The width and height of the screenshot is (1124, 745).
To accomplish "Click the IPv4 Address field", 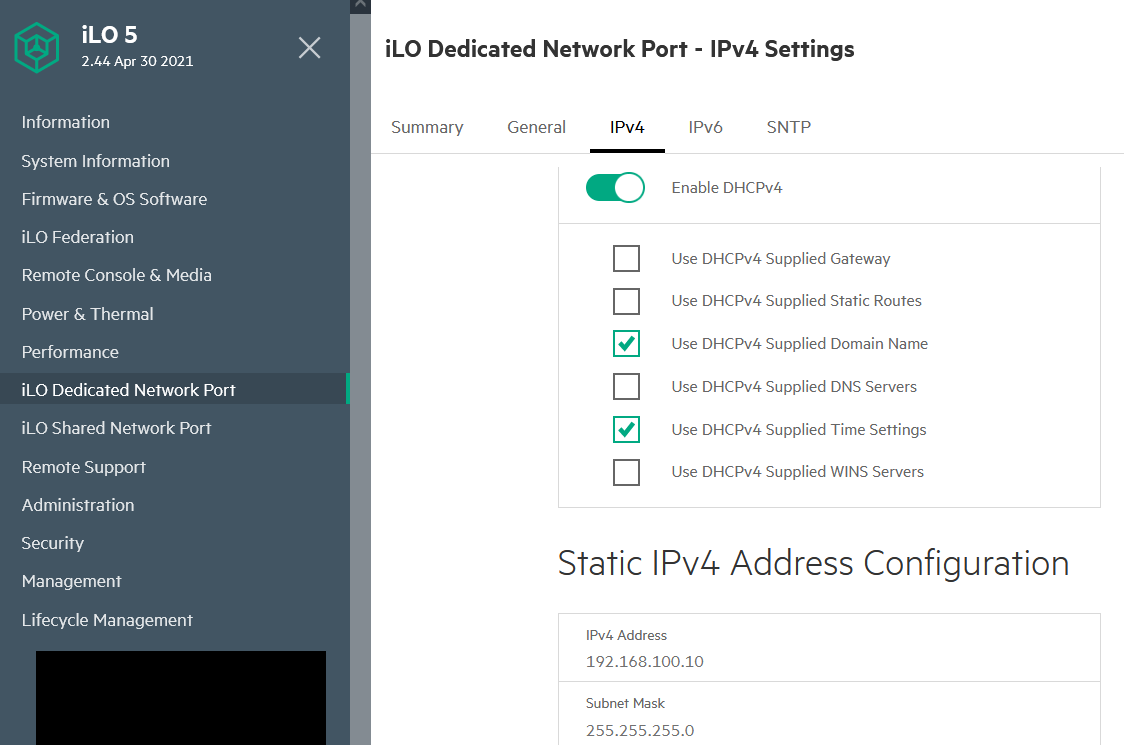I will pyautogui.click(x=829, y=648).
